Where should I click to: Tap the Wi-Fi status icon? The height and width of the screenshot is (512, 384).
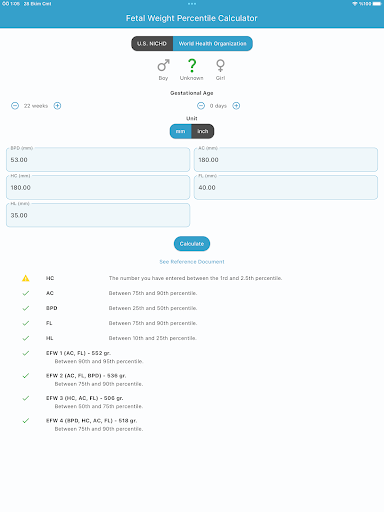[355, 4]
